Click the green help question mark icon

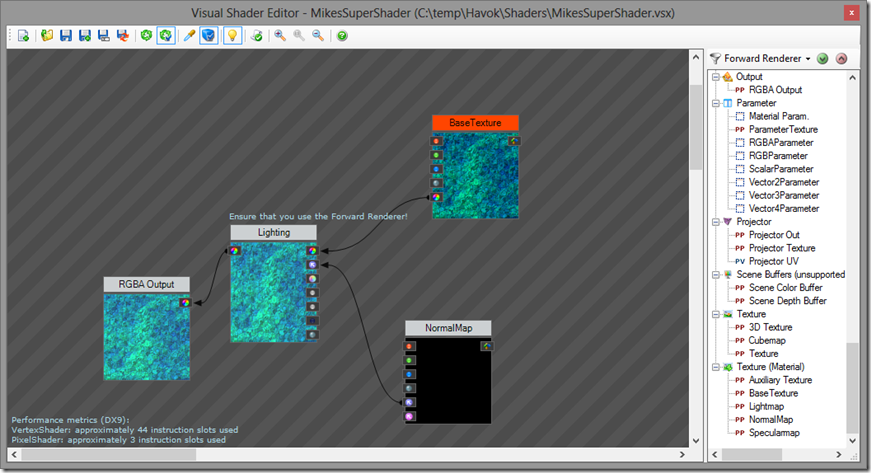coord(342,36)
